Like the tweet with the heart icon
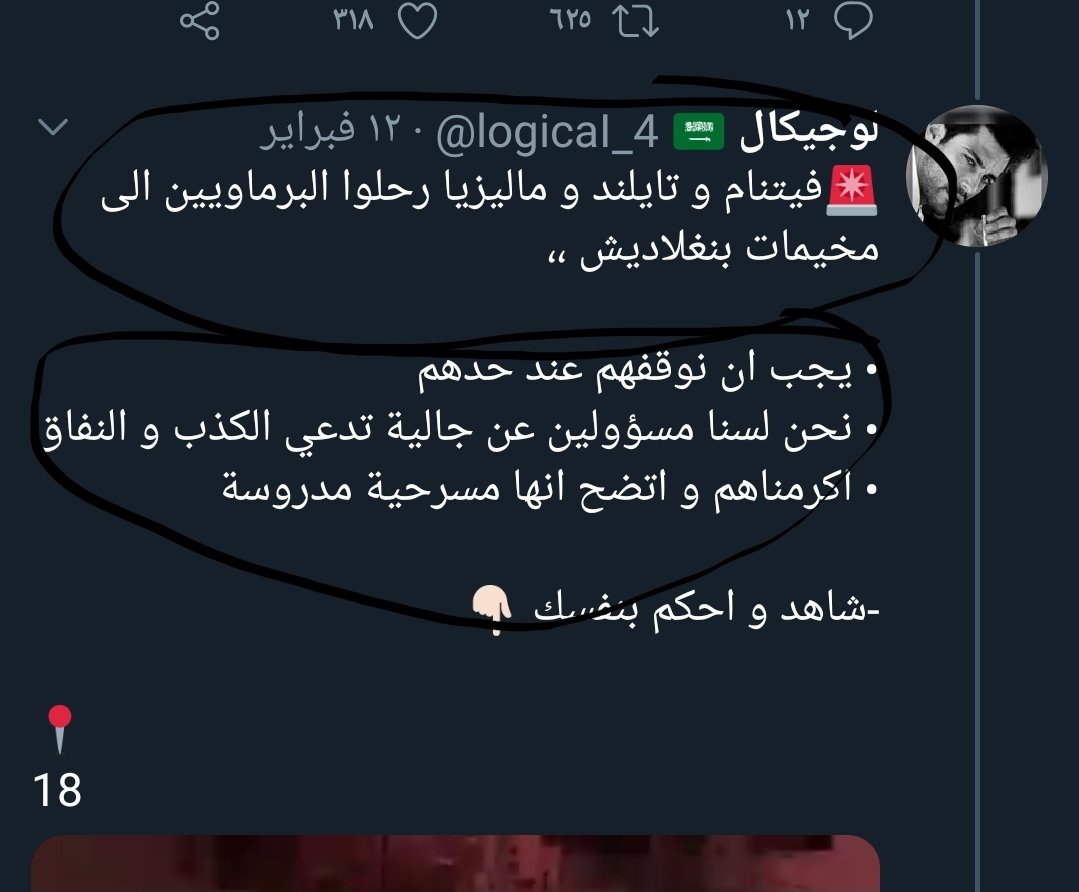 tap(418, 21)
